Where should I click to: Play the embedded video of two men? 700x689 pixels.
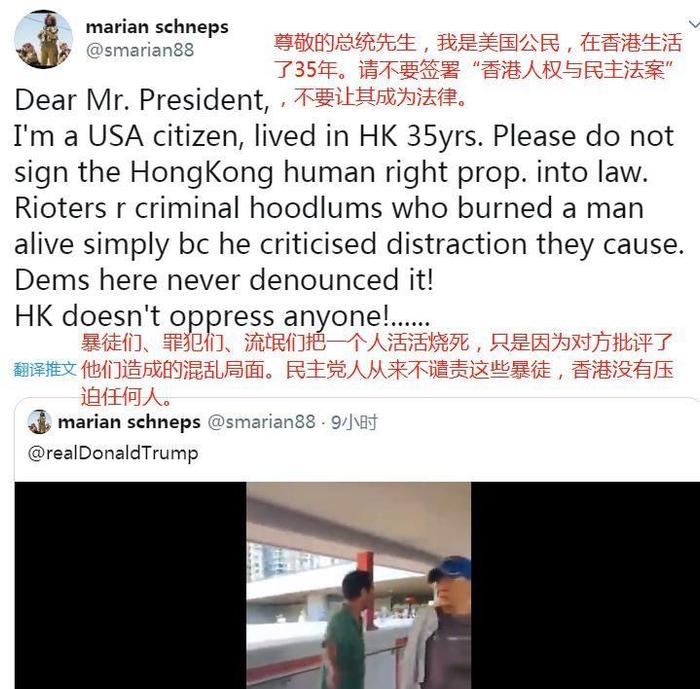(x=358, y=585)
